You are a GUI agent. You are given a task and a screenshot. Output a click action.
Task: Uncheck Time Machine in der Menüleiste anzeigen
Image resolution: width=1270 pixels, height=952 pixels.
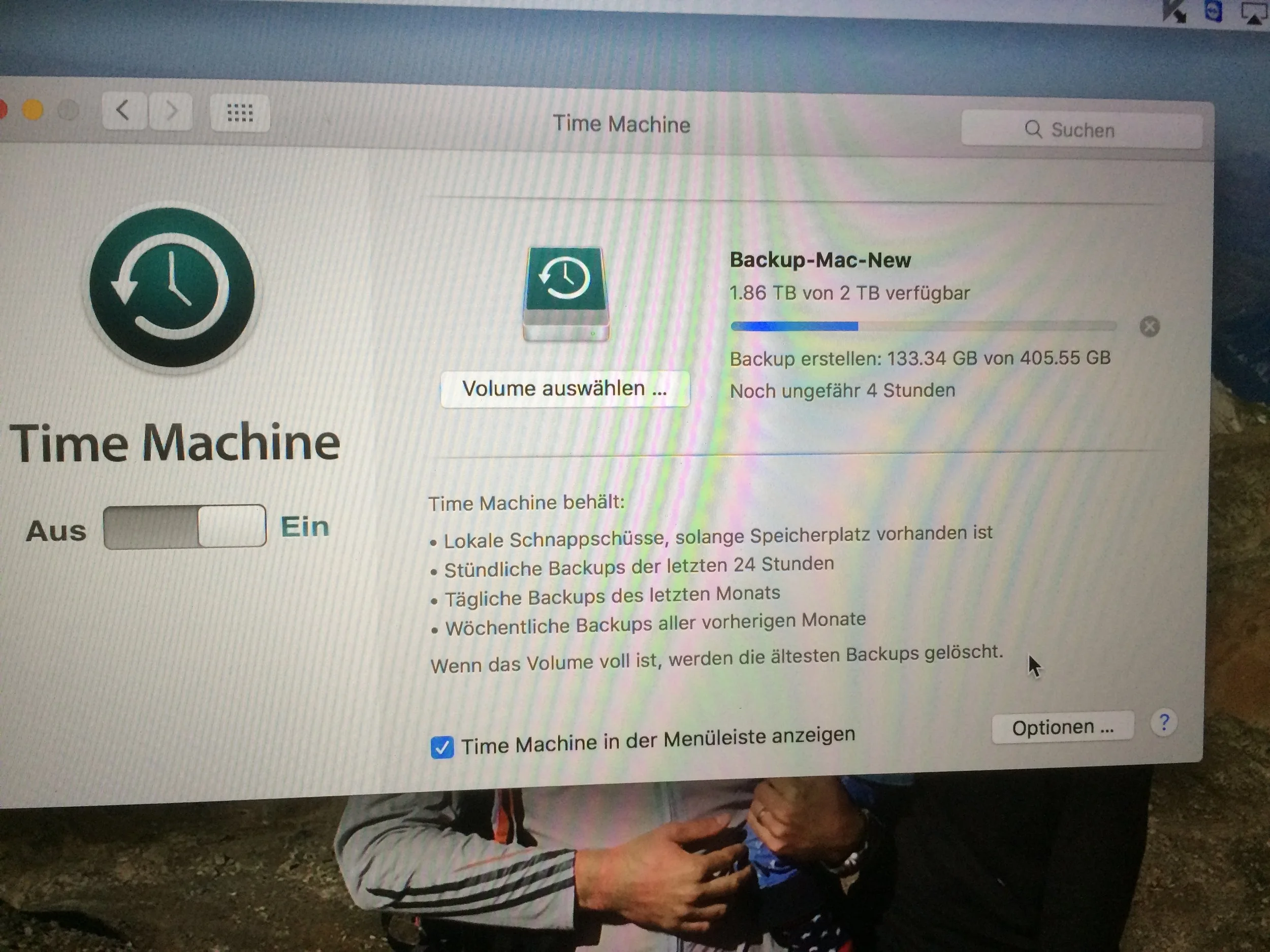point(441,747)
